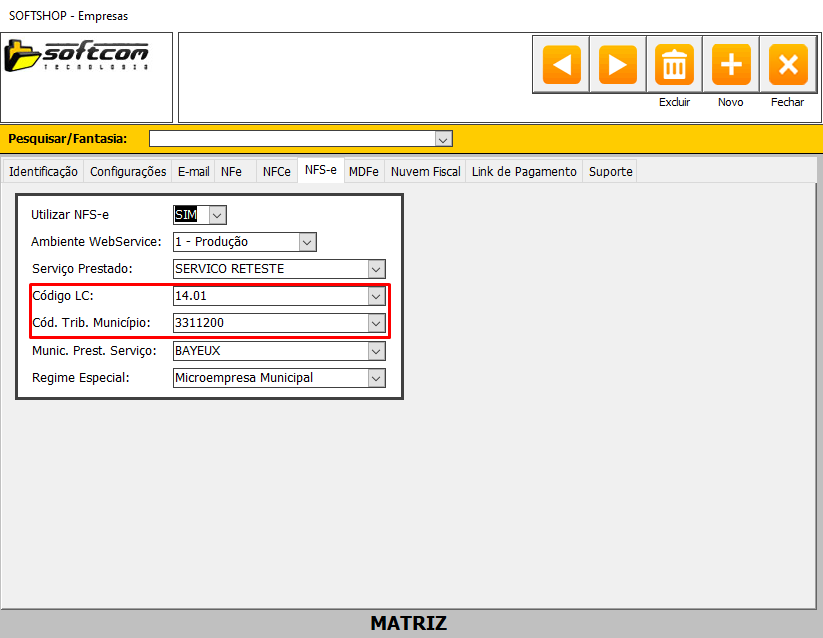Open the Cód. Trib. Município dropdown
The width and height of the screenshot is (823, 638).
(x=376, y=323)
